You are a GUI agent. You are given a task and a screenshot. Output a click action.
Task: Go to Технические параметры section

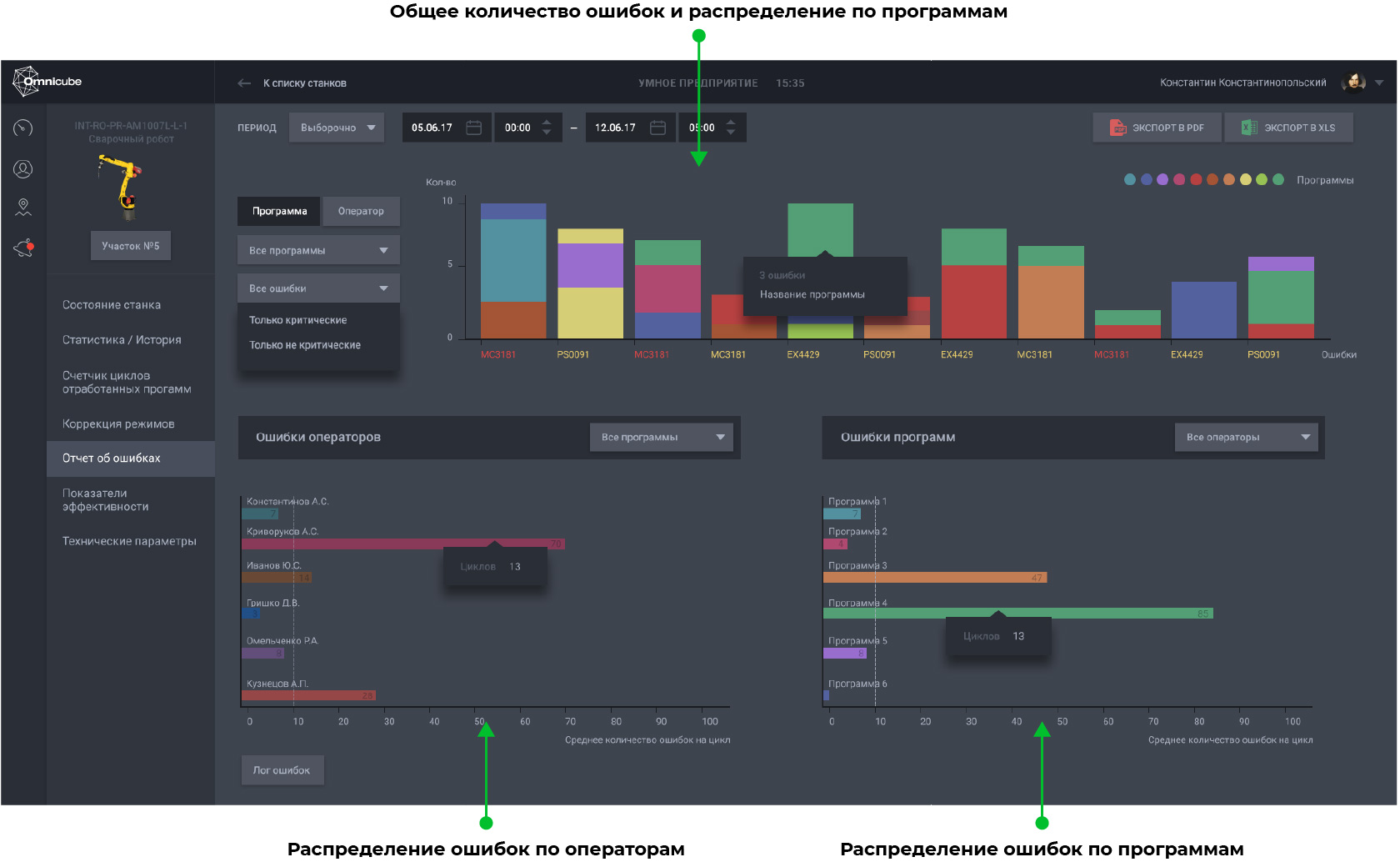[x=129, y=541]
